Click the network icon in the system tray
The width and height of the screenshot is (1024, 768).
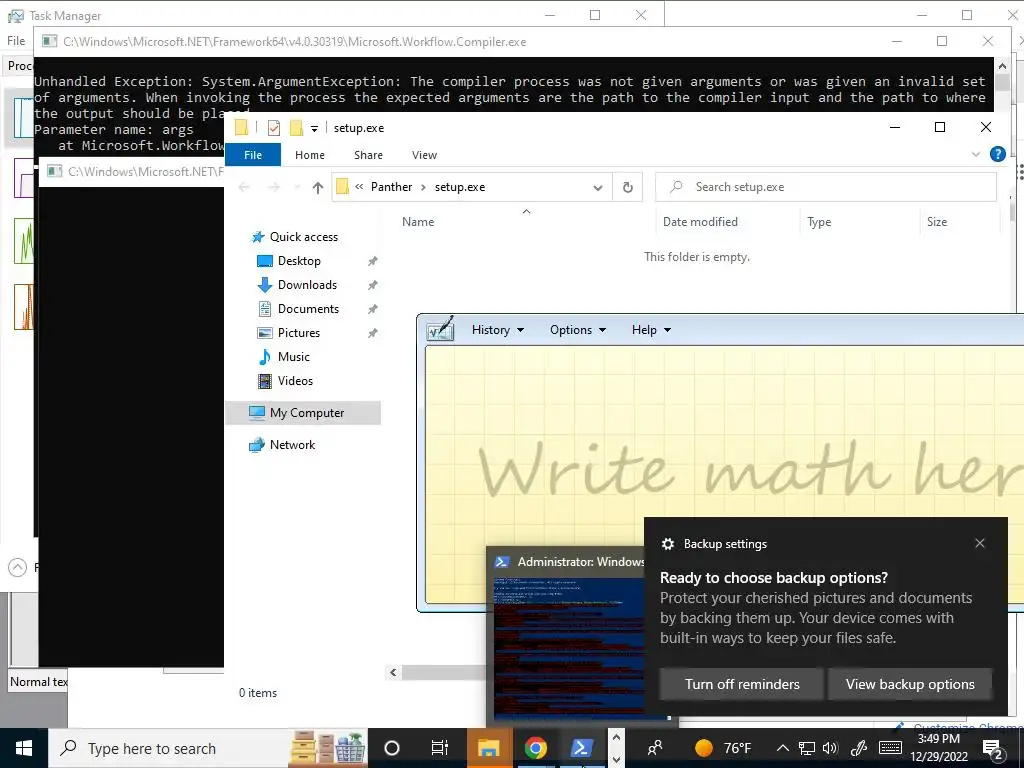[x=807, y=748]
